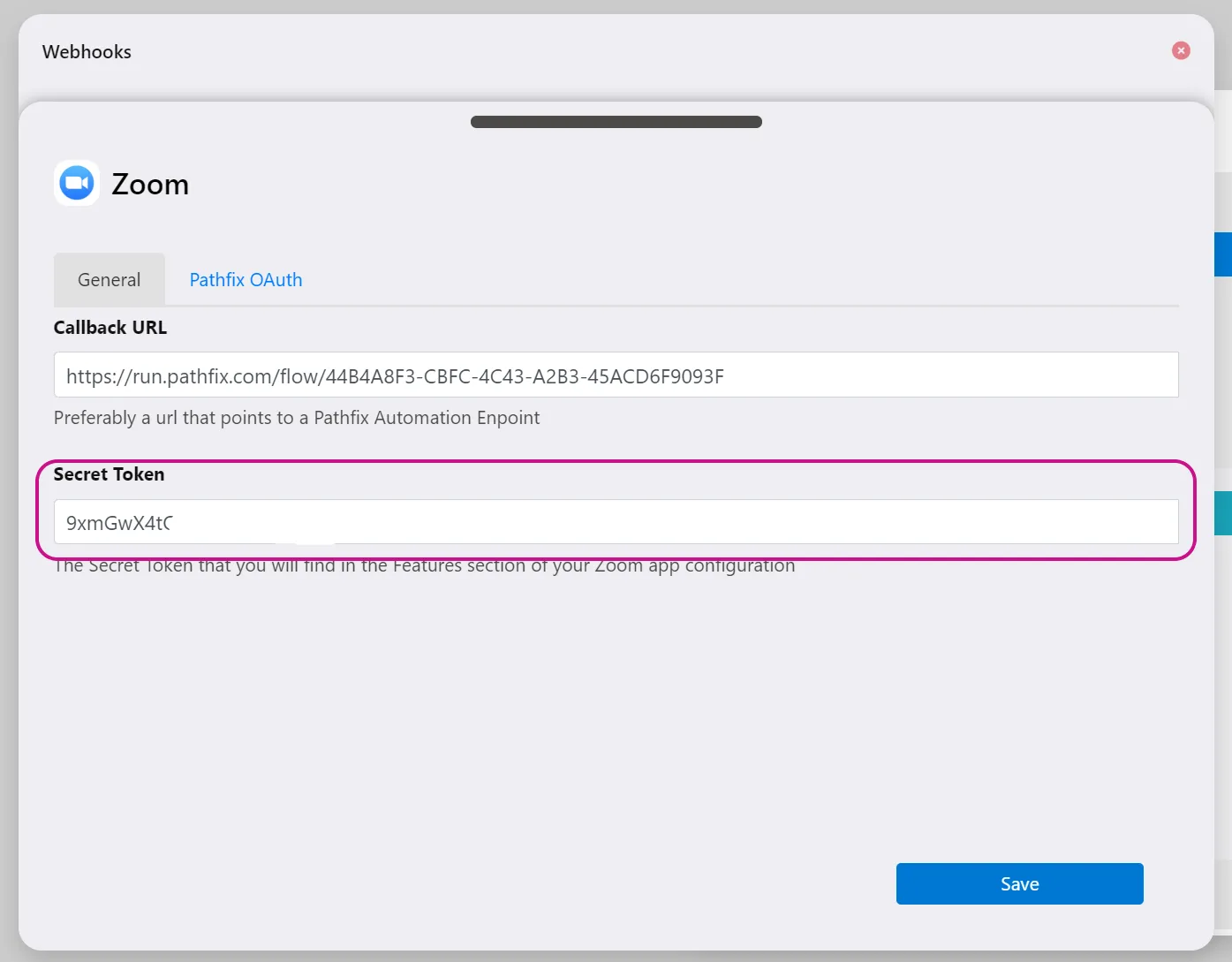This screenshot has height=962, width=1232.
Task: Click the 'Preferably a url' hint text
Action: pos(297,418)
